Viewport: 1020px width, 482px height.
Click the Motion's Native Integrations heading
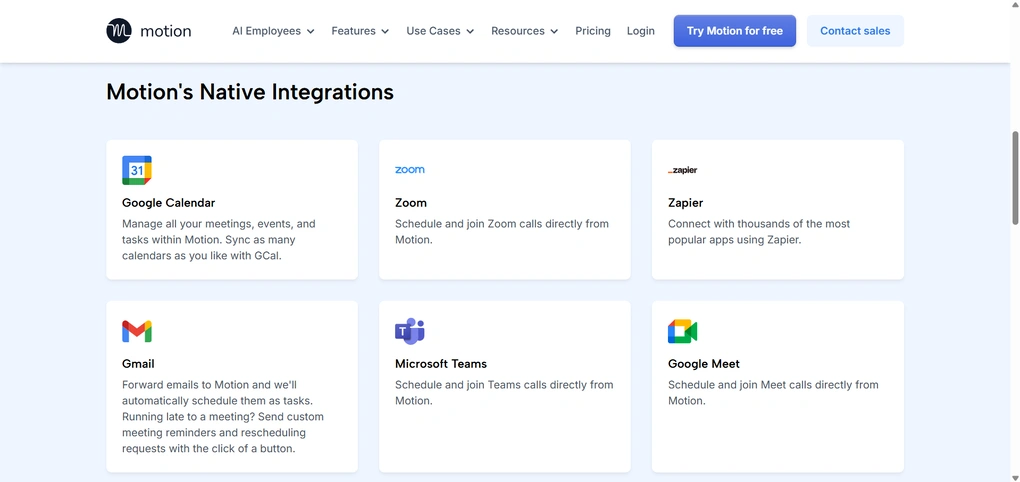coord(250,92)
